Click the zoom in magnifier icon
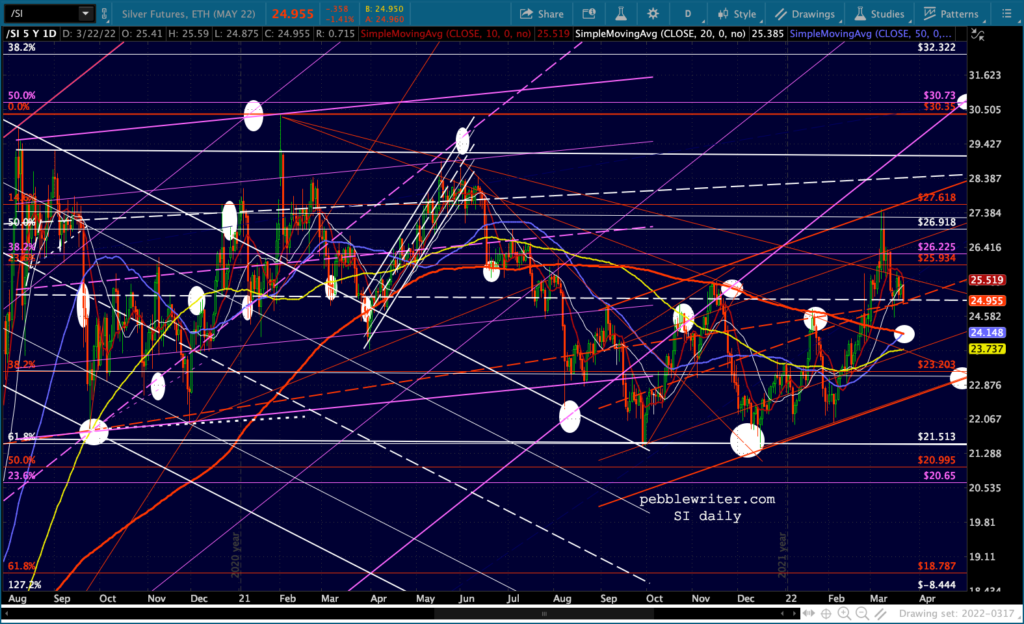The image size is (1024, 624). pos(844,614)
